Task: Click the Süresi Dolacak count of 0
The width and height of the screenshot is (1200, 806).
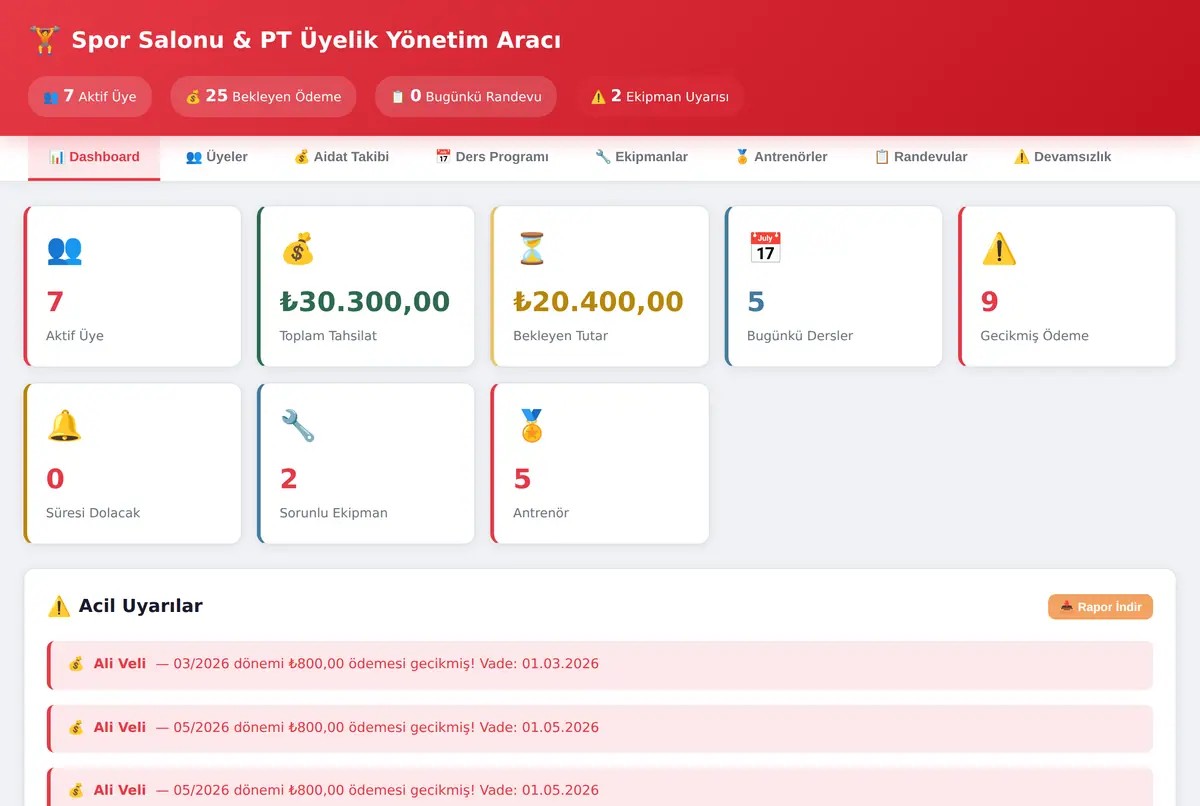Action: pos(55,479)
